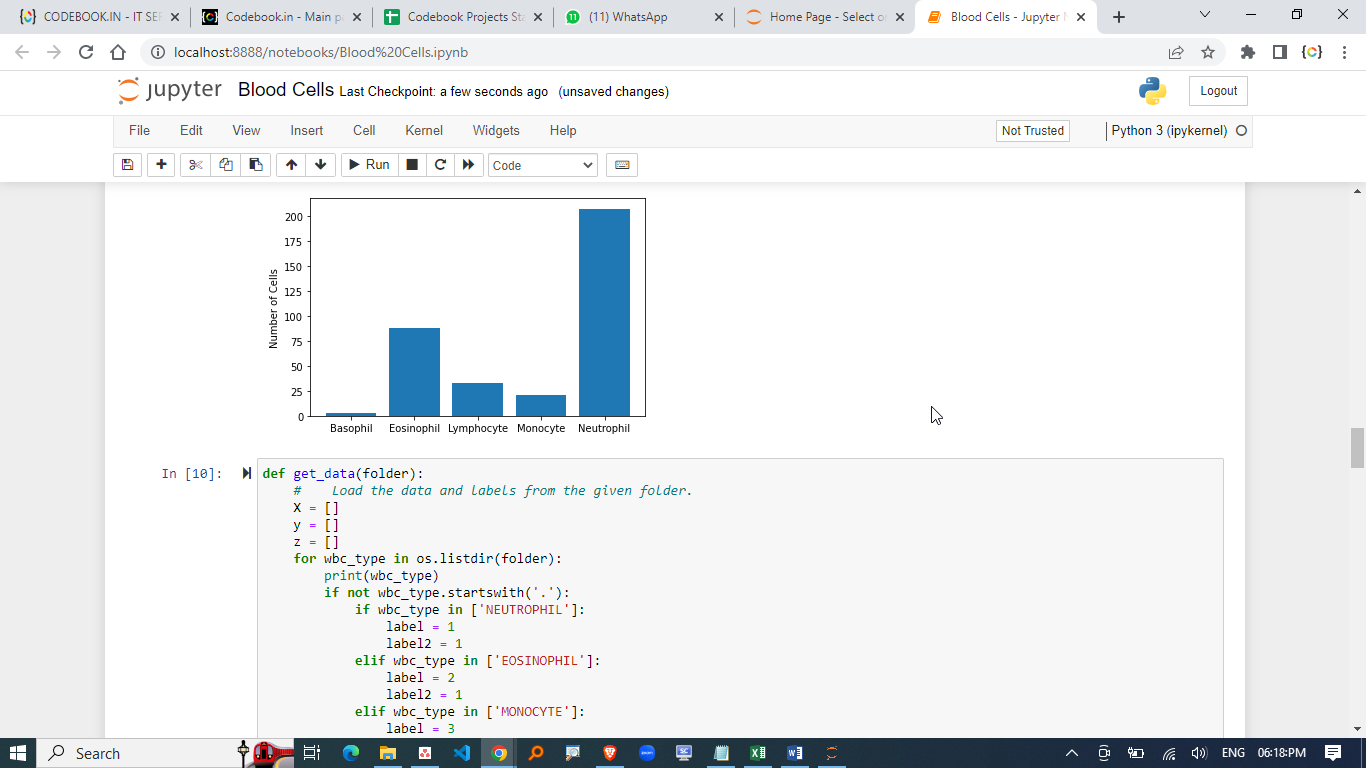Rename the notebook title Blood Cells
Viewport: 1366px width, 768px height.
pos(286,90)
